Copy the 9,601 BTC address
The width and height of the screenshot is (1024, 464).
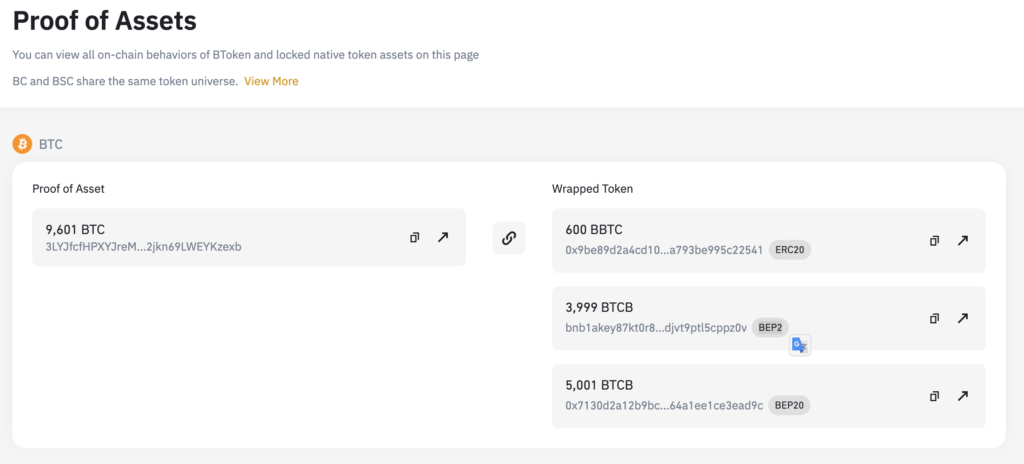point(414,237)
